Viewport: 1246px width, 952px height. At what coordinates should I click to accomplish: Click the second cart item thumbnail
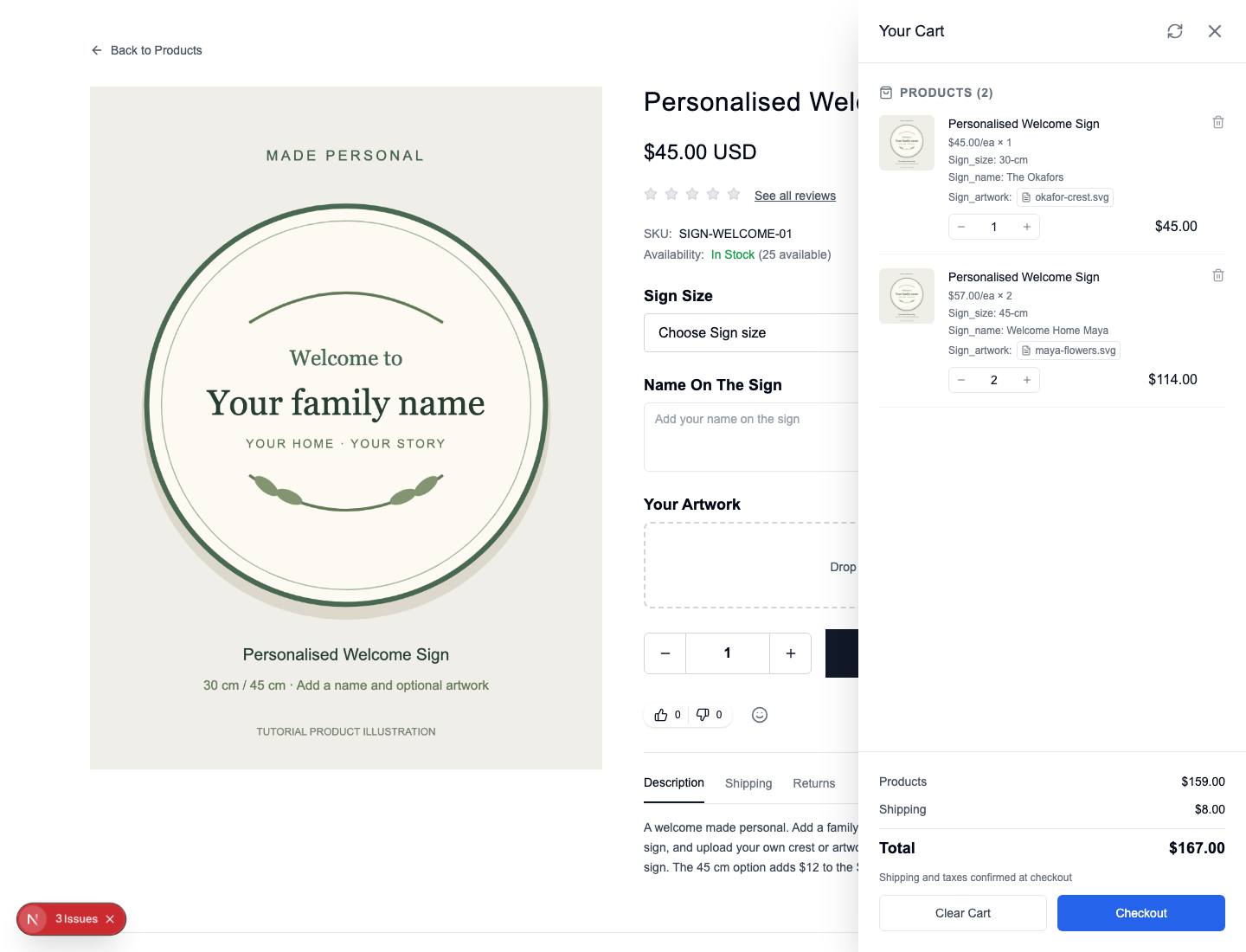pos(907,296)
